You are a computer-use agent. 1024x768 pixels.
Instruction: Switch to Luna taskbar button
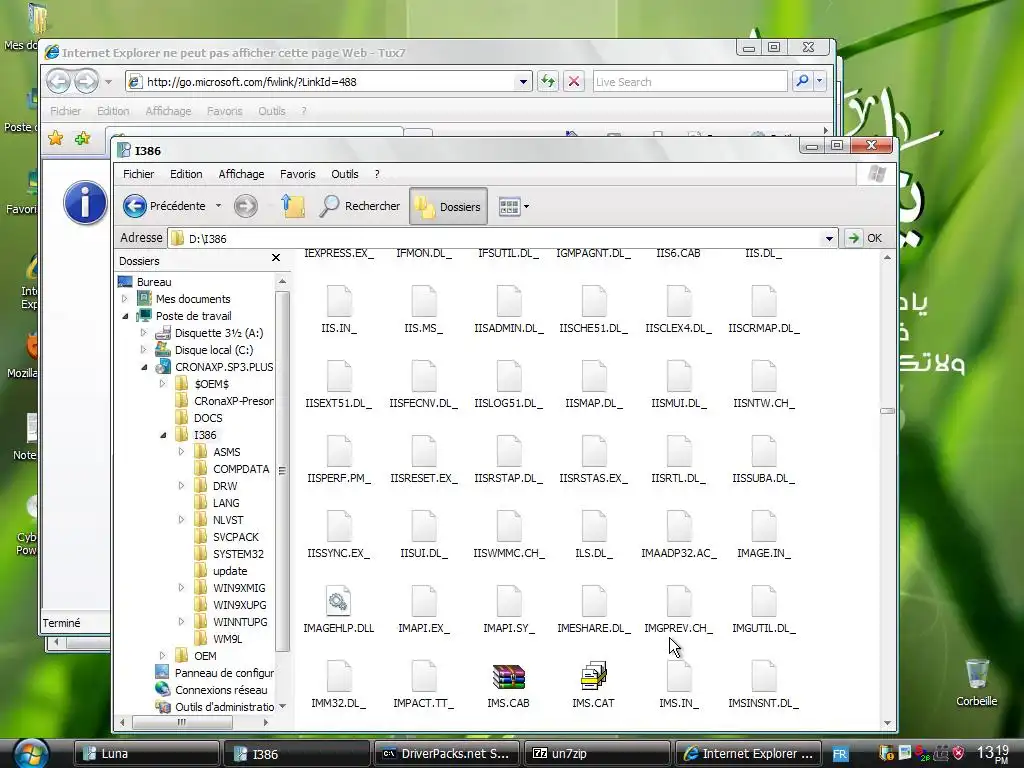click(146, 754)
